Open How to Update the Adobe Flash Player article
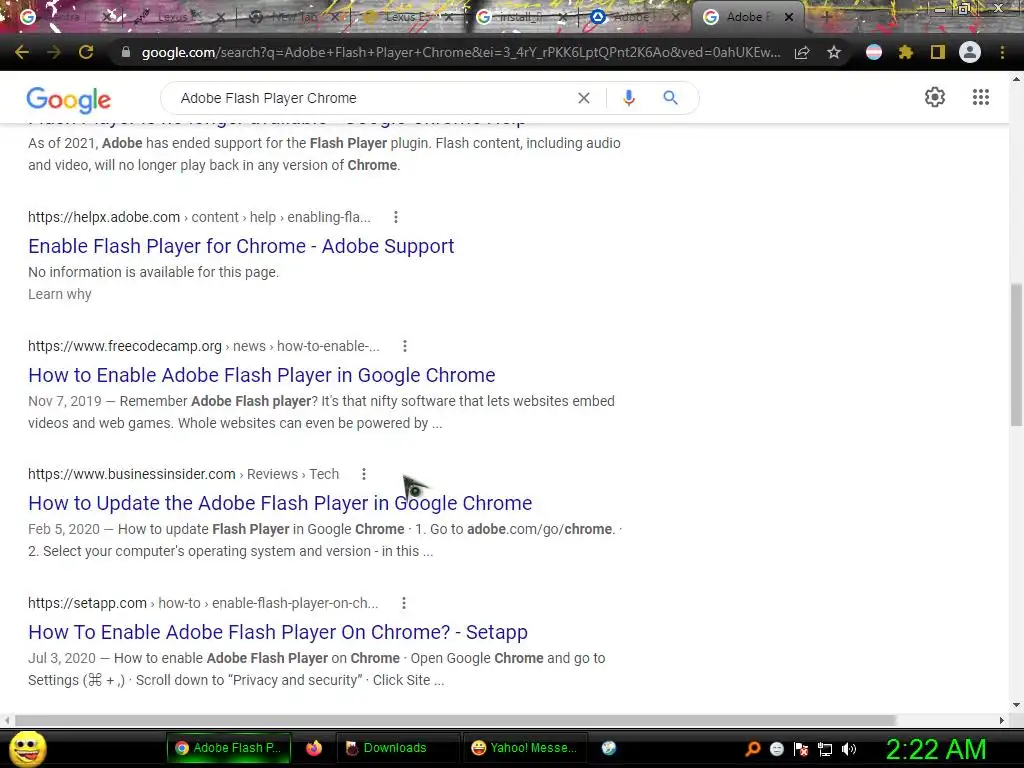The width and height of the screenshot is (1024, 768). (x=280, y=503)
